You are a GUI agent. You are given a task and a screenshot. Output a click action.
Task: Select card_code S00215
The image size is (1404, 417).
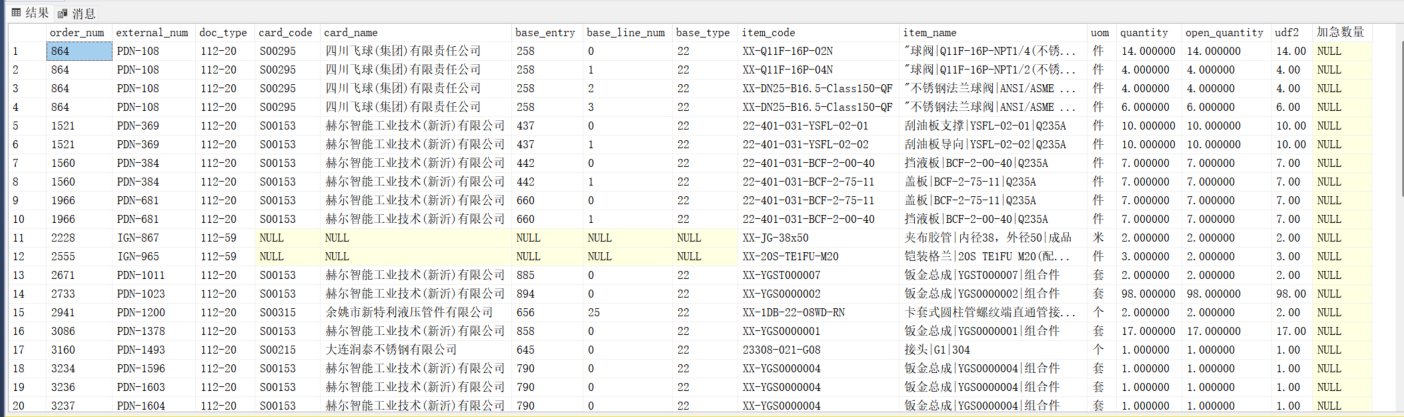tap(276, 349)
